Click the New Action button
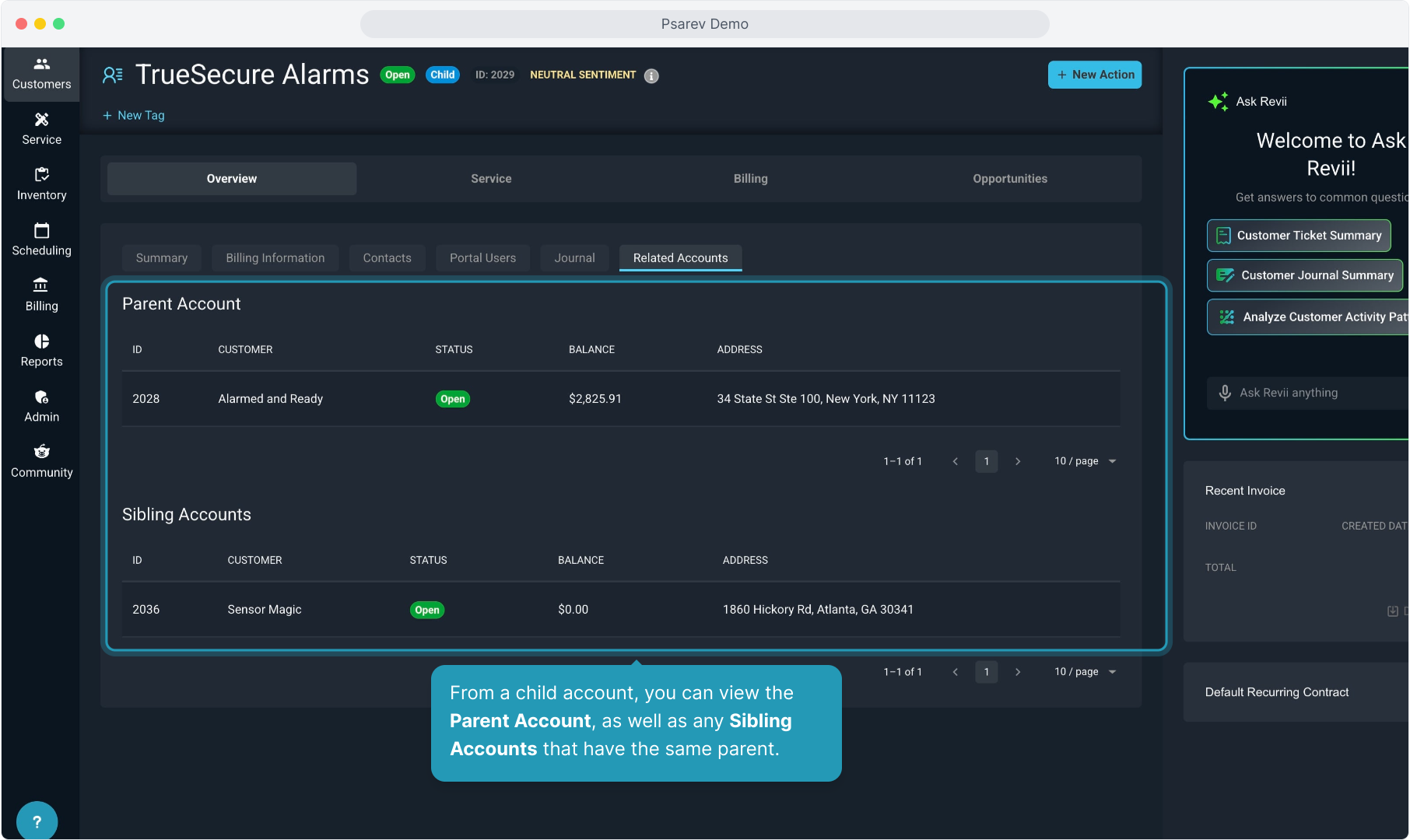The width and height of the screenshot is (1410, 840). click(x=1094, y=75)
